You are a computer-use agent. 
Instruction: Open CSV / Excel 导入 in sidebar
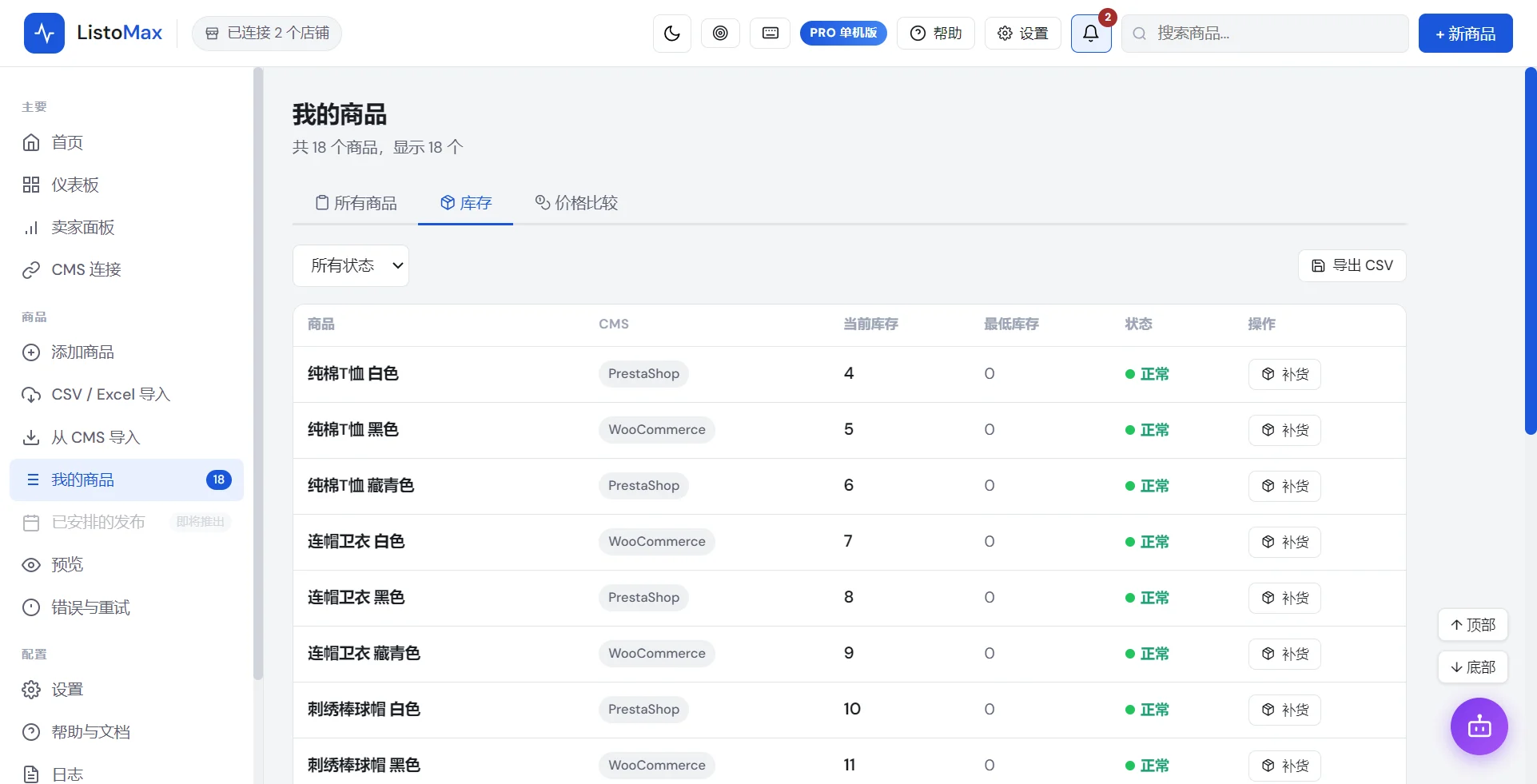point(126,394)
